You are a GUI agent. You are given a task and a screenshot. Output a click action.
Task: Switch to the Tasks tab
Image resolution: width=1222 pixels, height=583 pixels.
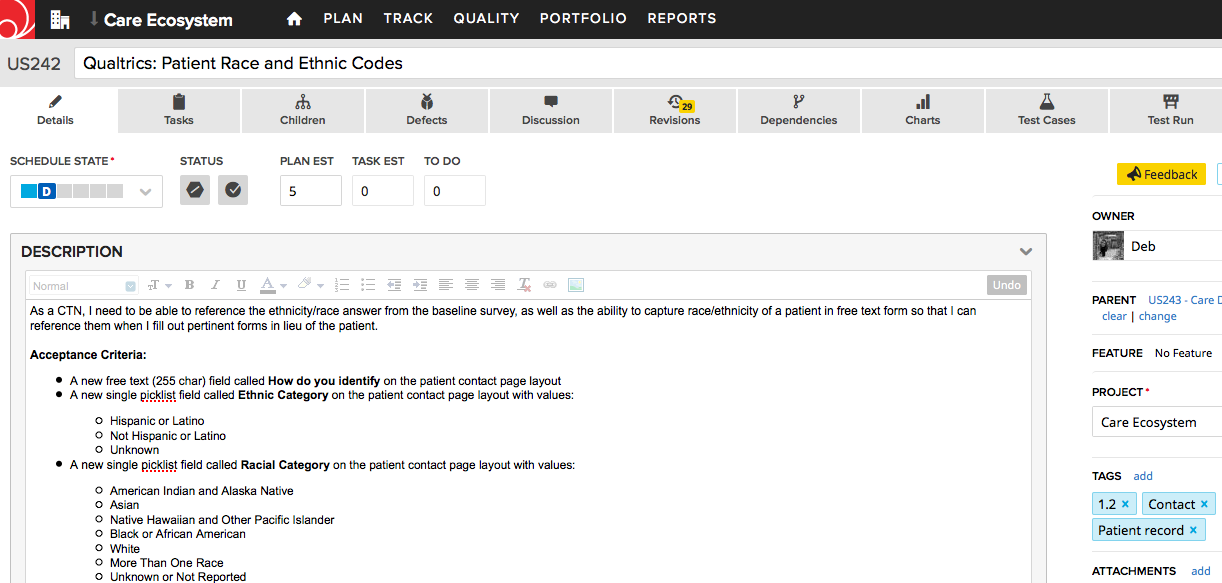pos(179,111)
